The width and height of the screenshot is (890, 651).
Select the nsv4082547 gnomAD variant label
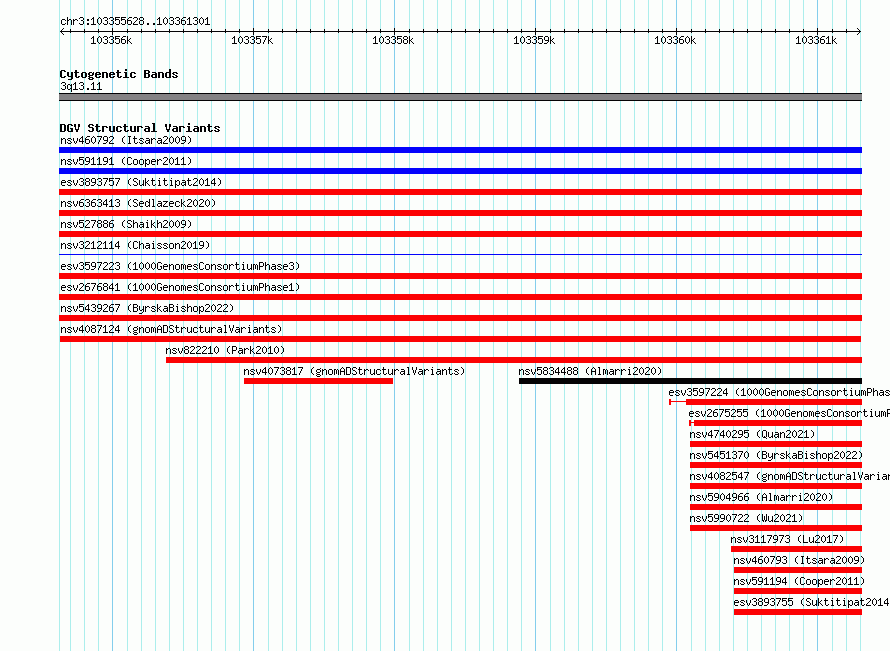[790, 476]
